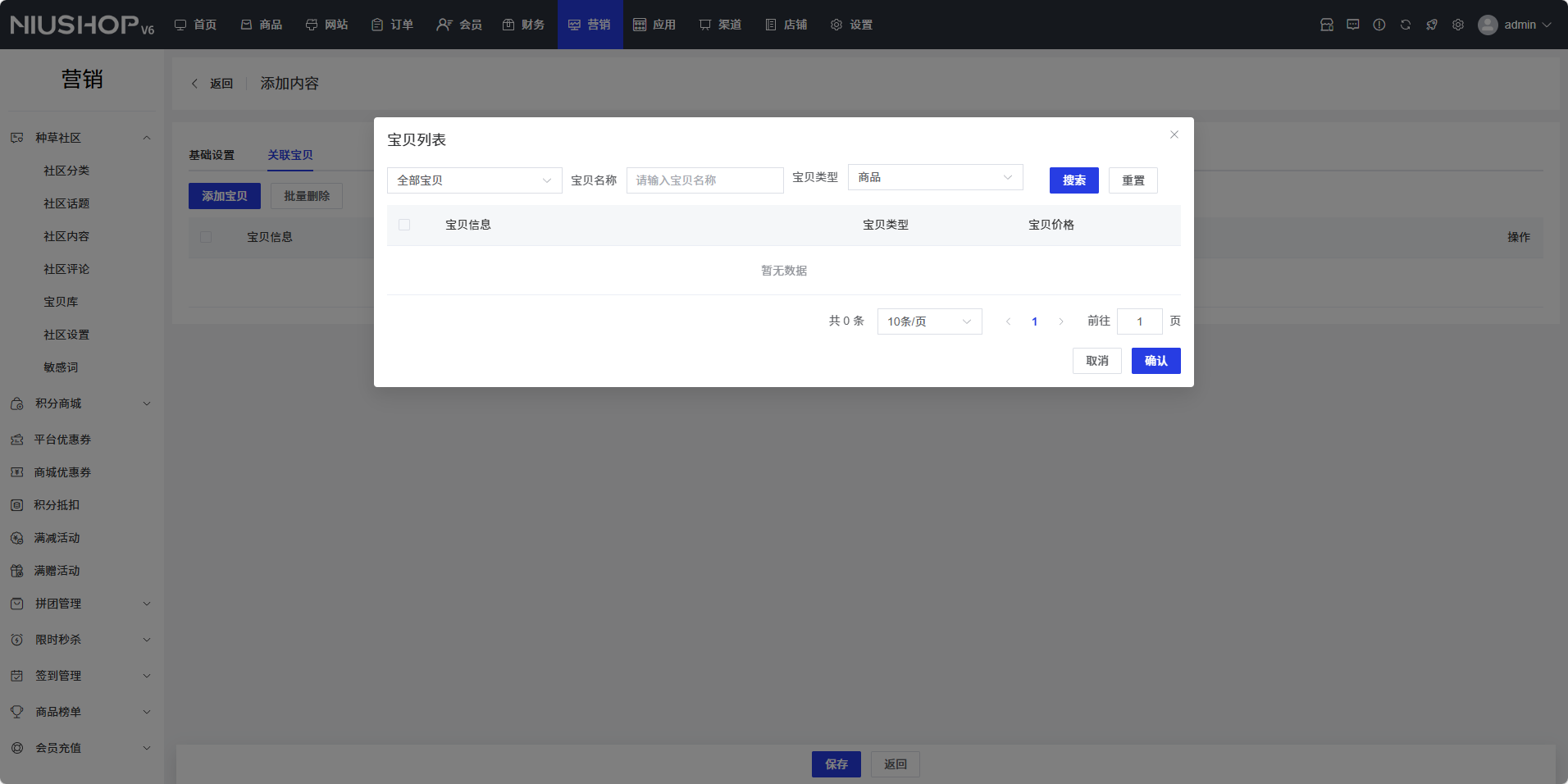Switch to the 基础设置 tab
Image resolution: width=1568 pixels, height=784 pixels.
click(212, 155)
